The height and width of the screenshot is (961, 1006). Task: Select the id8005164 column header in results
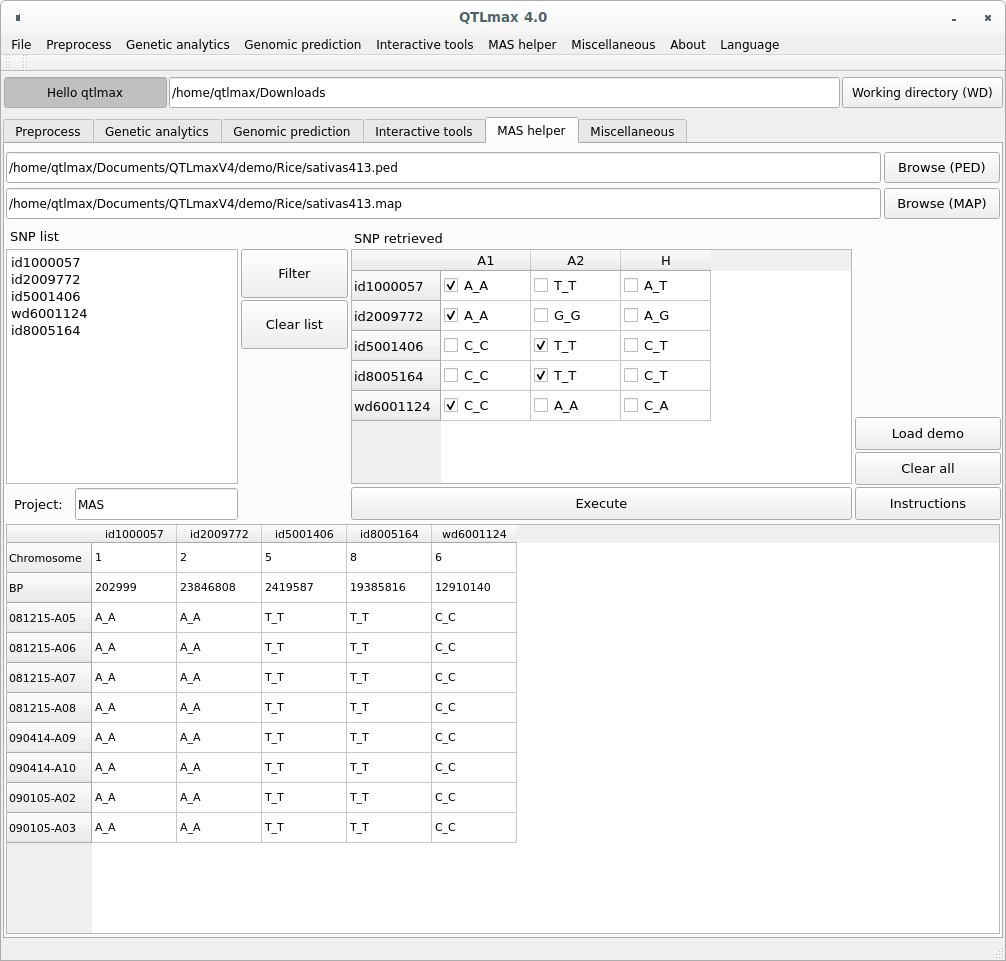point(388,534)
